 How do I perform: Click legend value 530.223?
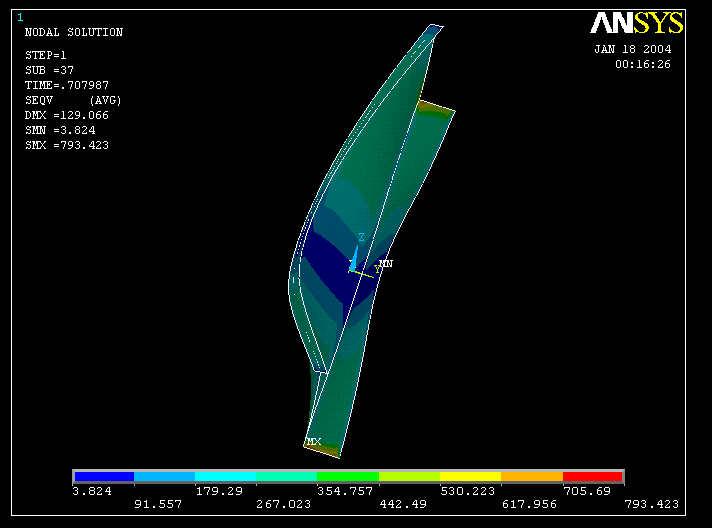point(467,491)
